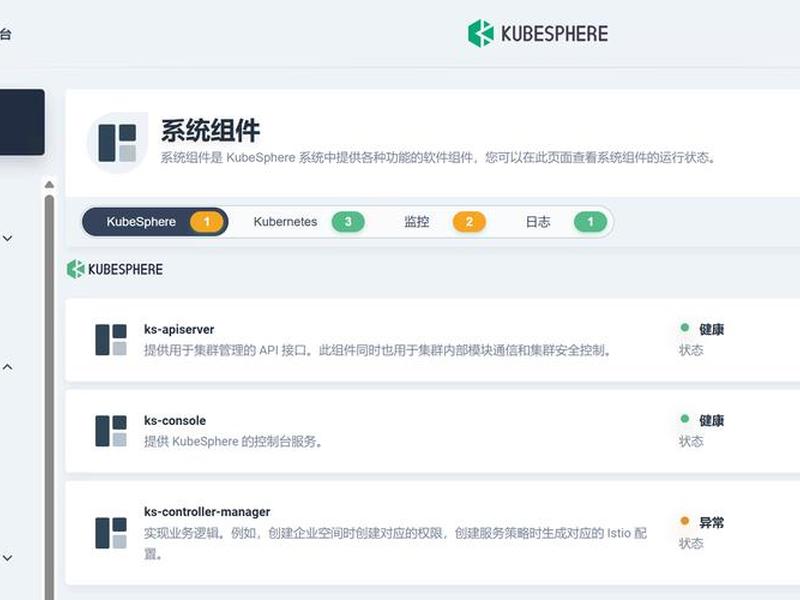Click the 状态 label under ks-console status
The width and height of the screenshot is (800, 600).
(691, 441)
